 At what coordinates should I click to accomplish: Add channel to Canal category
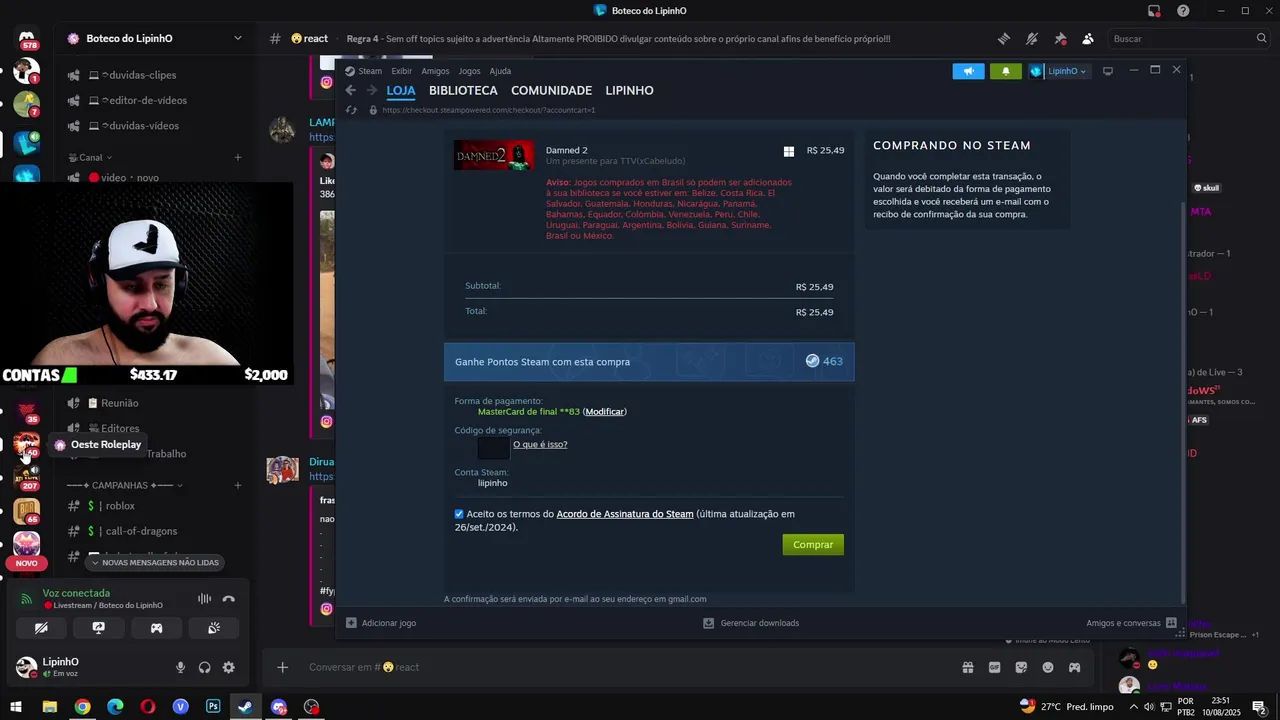(x=238, y=157)
